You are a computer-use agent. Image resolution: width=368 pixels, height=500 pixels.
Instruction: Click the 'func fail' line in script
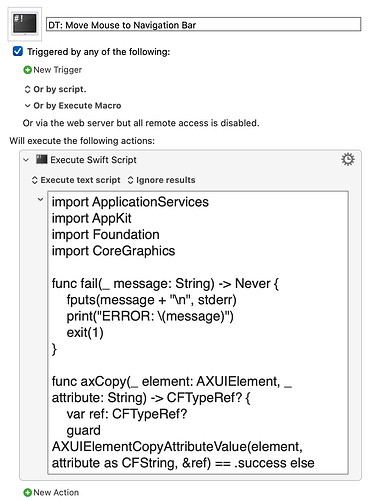click(x=165, y=284)
